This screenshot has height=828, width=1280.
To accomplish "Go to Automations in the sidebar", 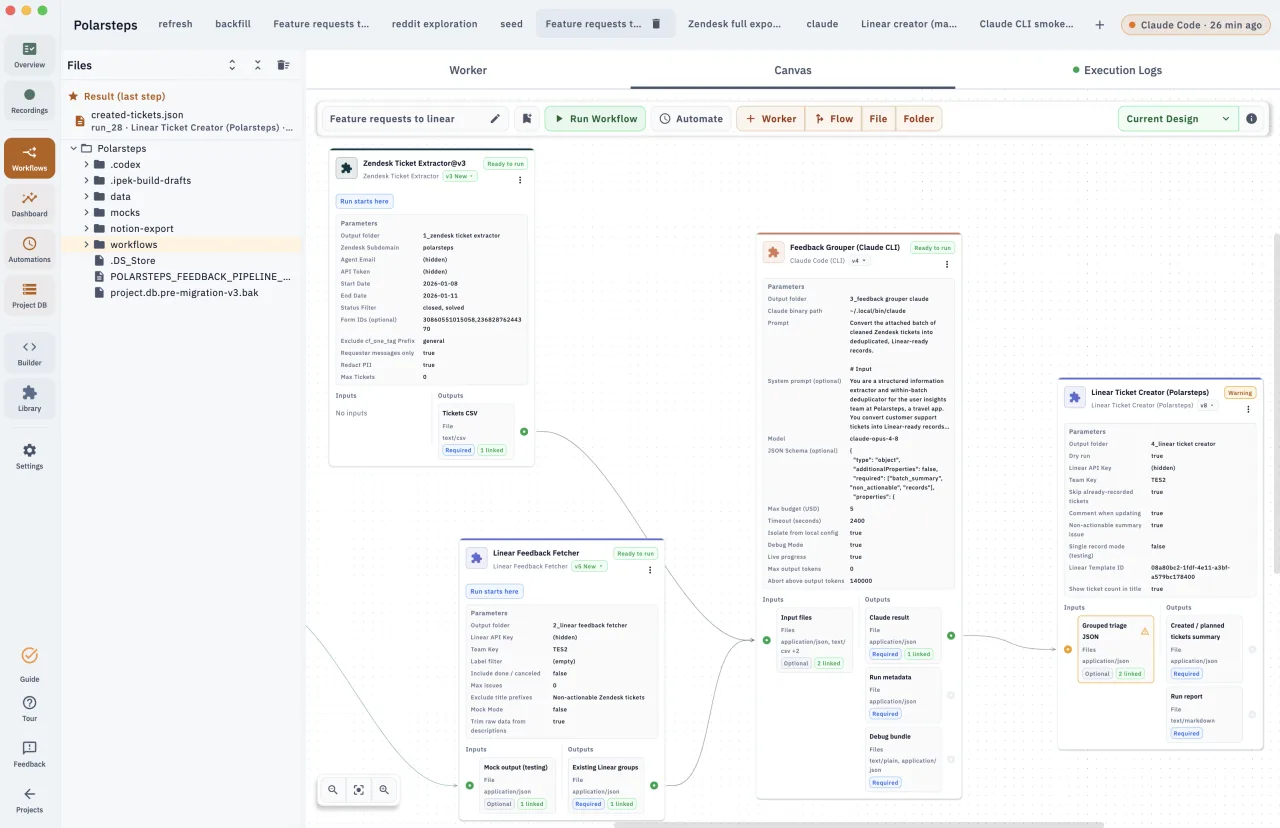I will click(29, 250).
